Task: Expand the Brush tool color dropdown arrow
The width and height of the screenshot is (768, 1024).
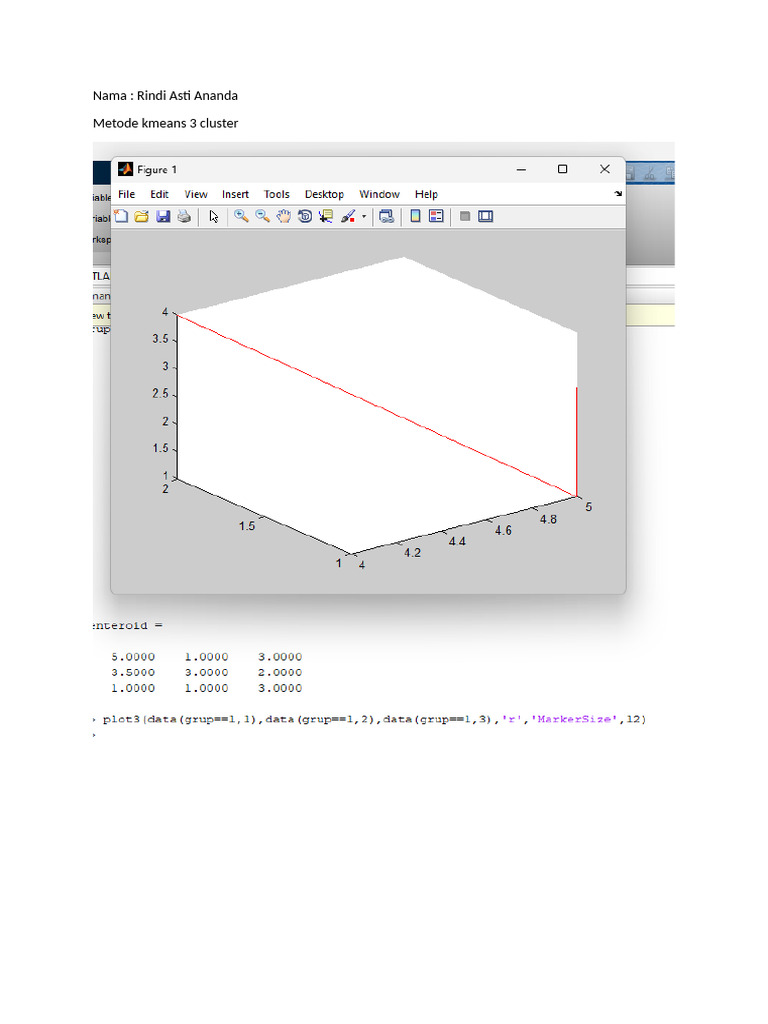Action: coord(364,216)
